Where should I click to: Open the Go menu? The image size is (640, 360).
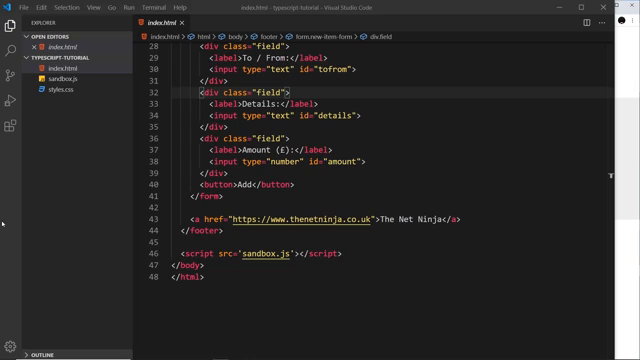pos(112,7)
